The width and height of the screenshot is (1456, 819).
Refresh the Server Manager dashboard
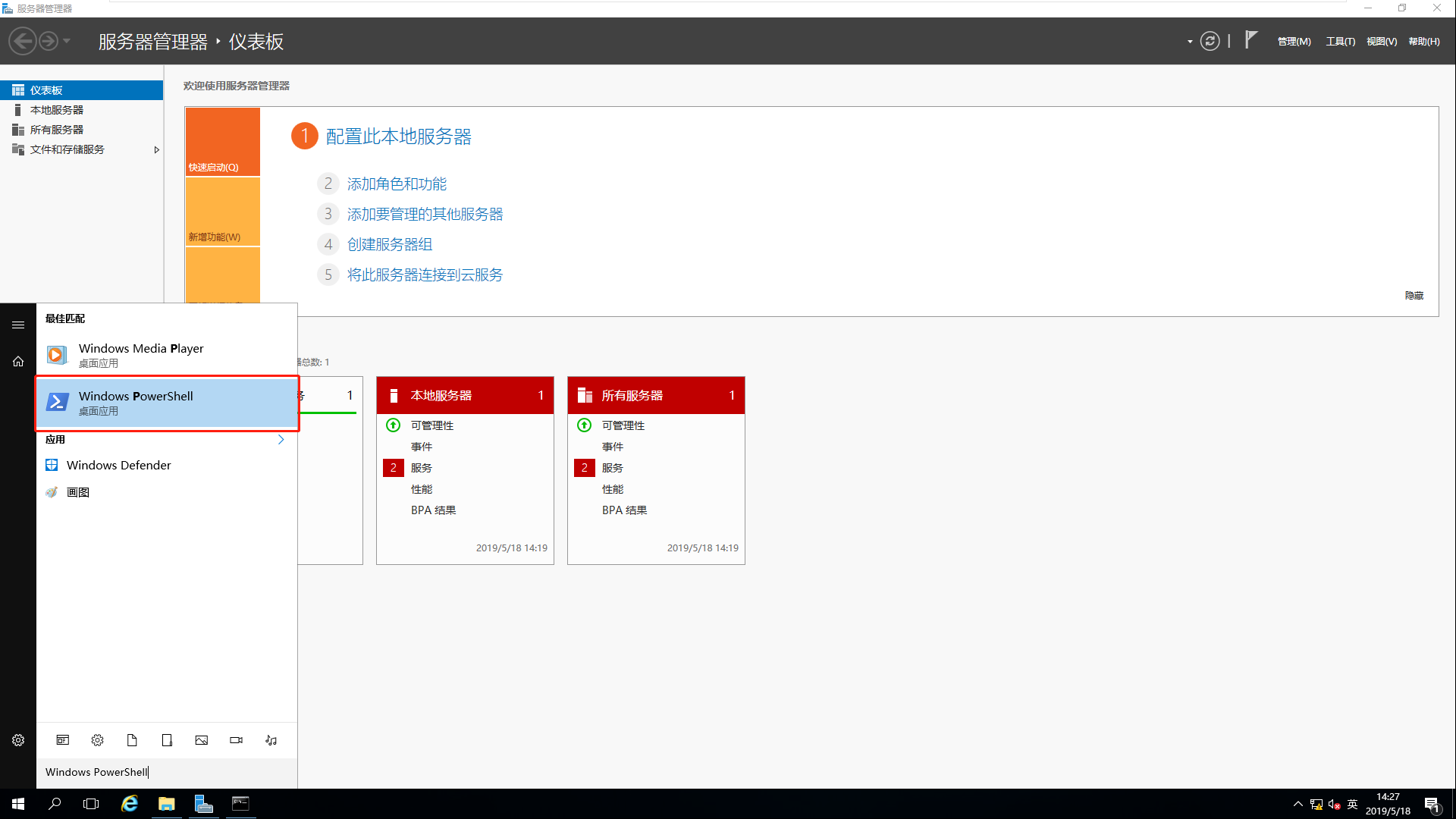[1210, 41]
